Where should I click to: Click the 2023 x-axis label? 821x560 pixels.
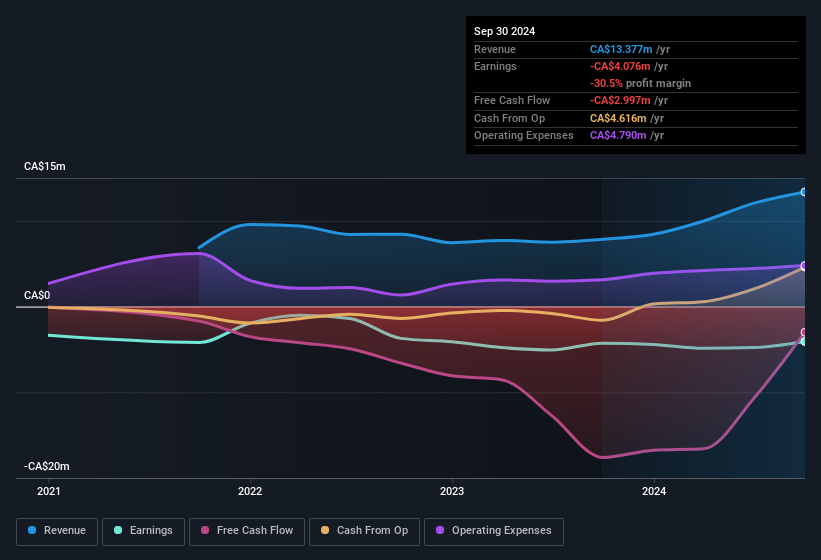(x=452, y=491)
